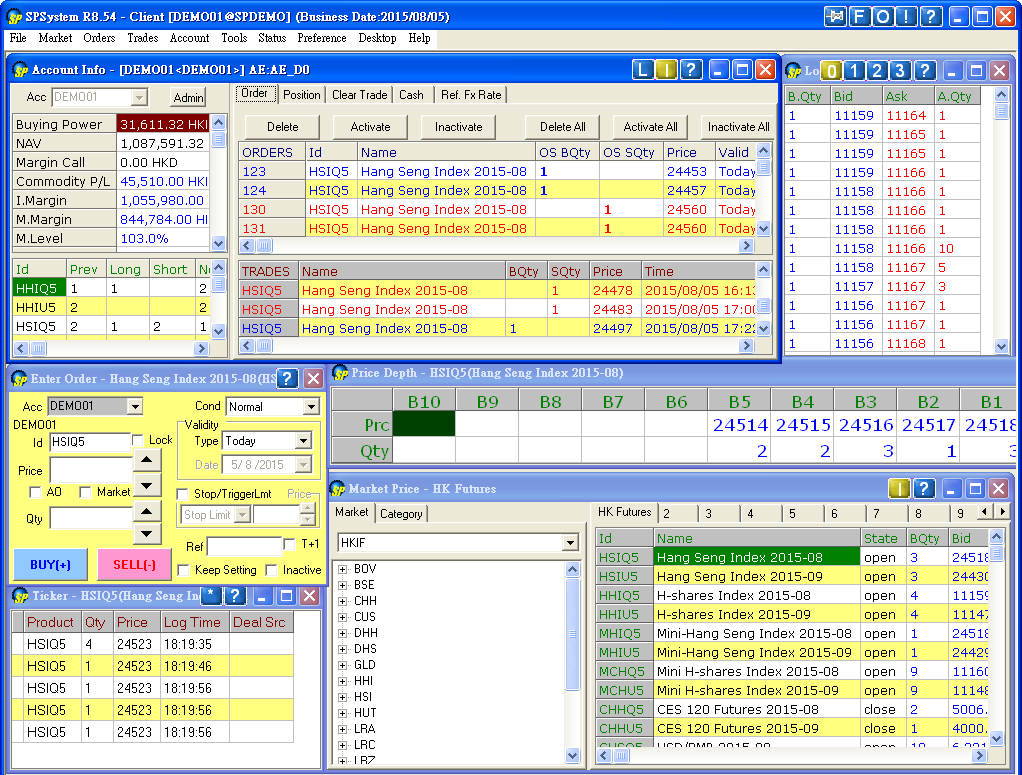Click help icon in Market Price window
The height and width of the screenshot is (775, 1022).
point(924,488)
